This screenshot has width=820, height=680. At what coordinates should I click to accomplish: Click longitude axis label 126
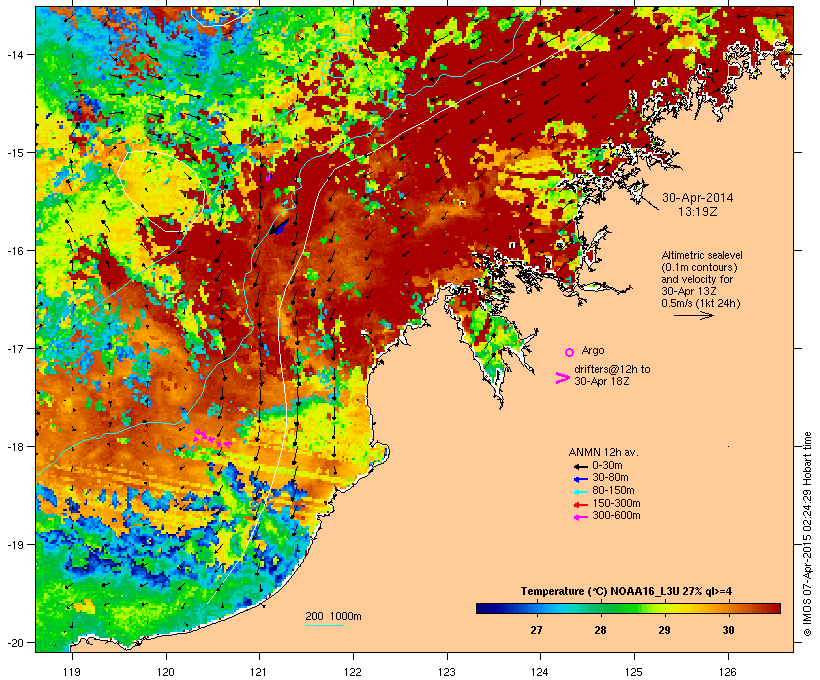(728, 672)
